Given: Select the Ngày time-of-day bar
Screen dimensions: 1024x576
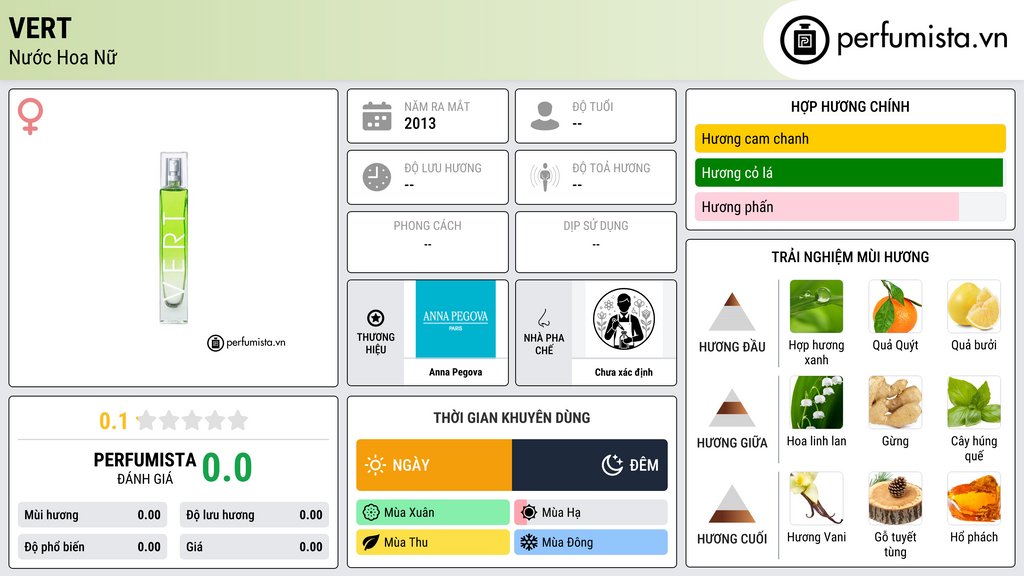Looking at the screenshot, I should pos(434,465).
